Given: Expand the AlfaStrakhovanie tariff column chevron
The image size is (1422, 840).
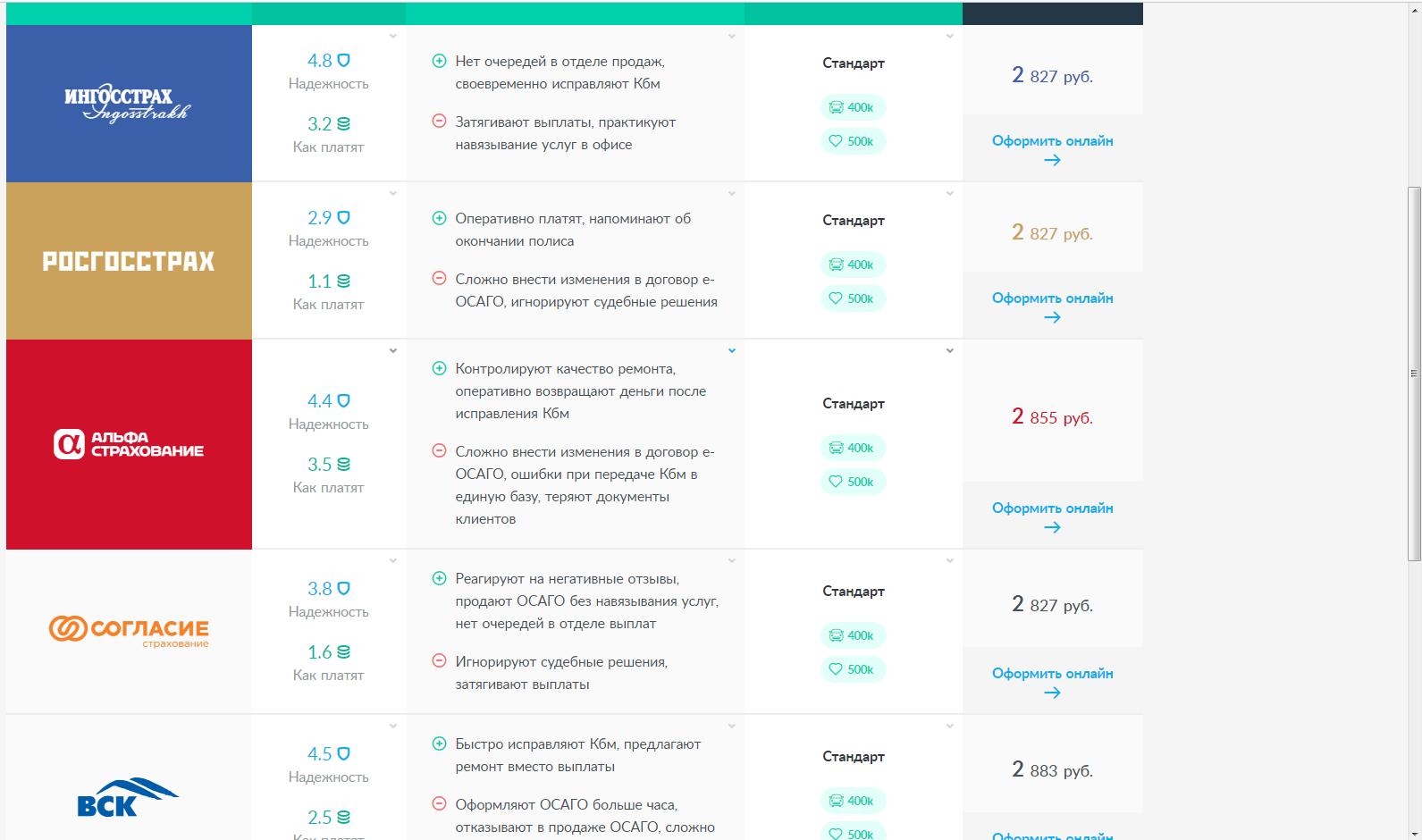Looking at the screenshot, I should coord(950,351).
